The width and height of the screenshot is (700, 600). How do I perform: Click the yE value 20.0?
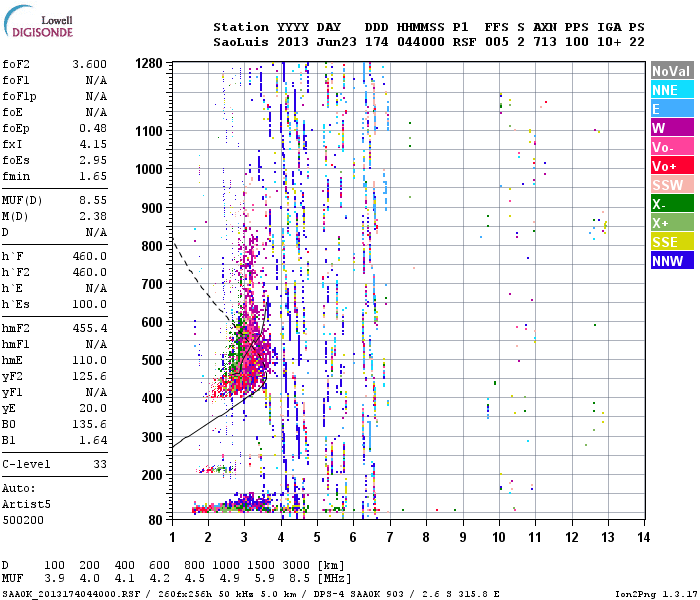point(93,408)
